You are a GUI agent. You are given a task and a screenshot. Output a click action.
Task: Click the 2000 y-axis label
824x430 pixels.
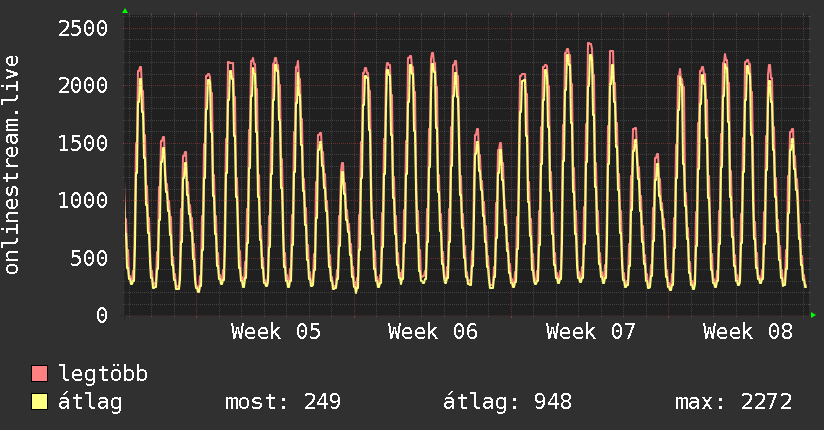click(x=83, y=86)
